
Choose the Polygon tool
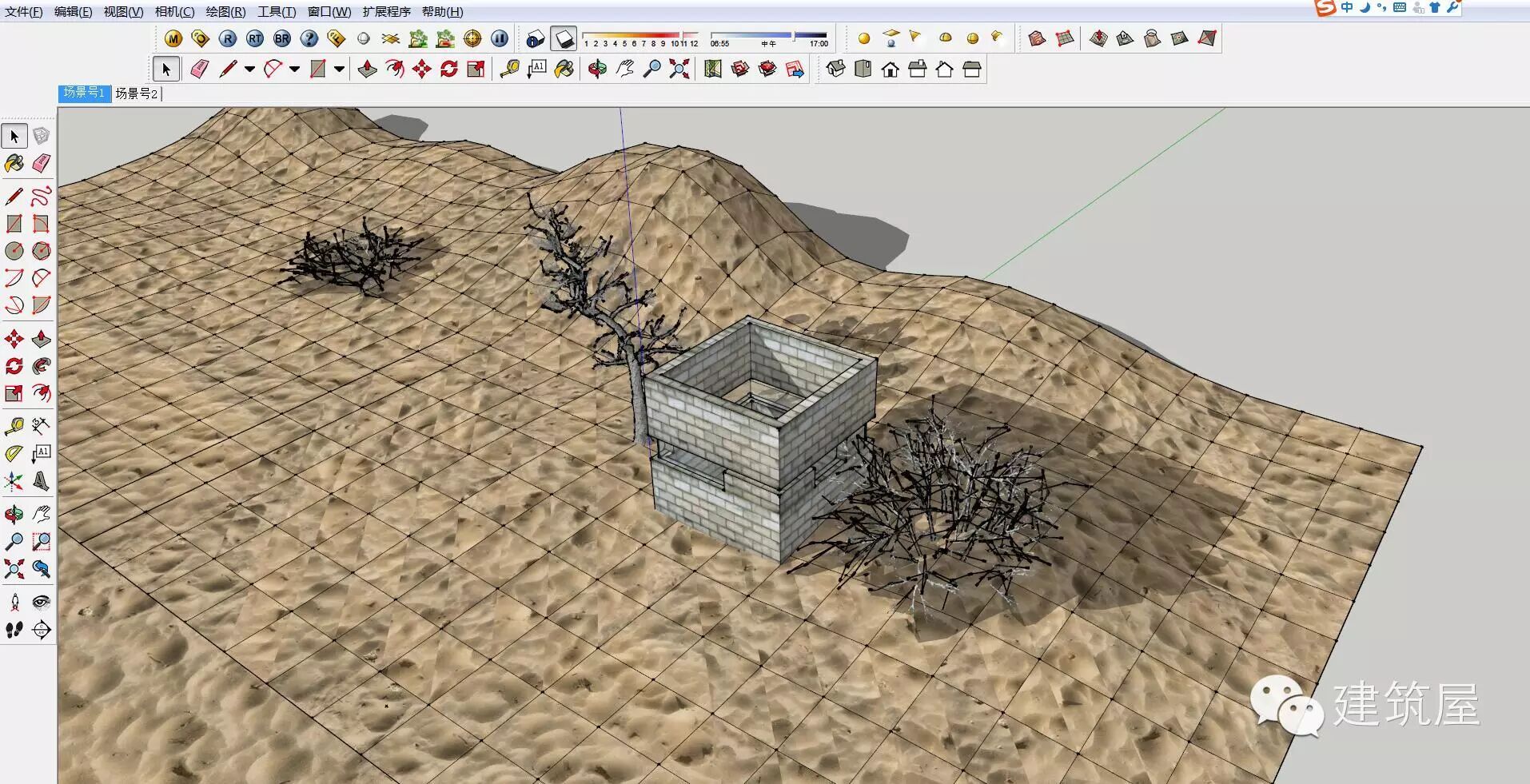pos(41,251)
